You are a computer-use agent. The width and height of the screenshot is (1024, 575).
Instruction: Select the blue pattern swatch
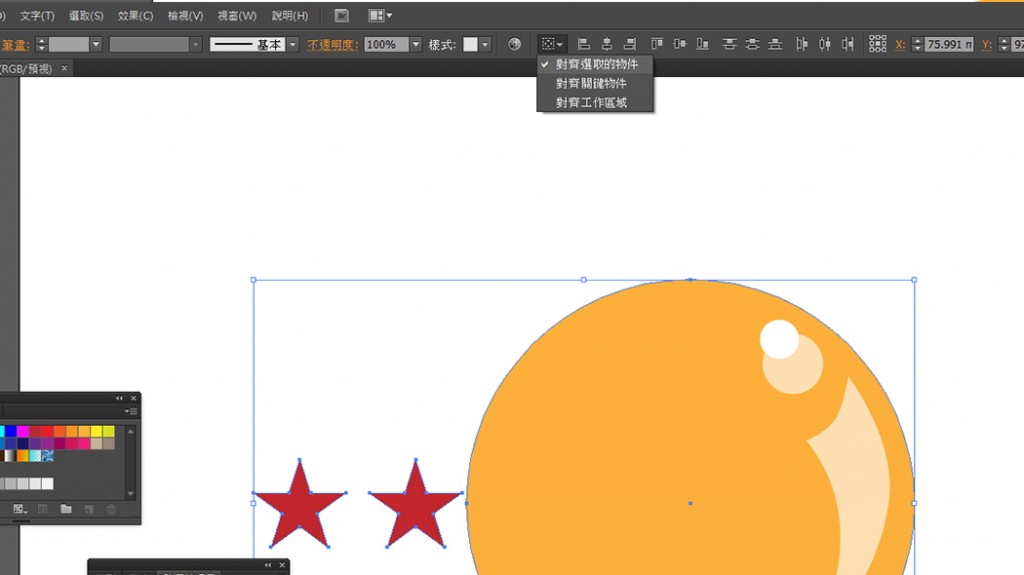click(x=48, y=456)
